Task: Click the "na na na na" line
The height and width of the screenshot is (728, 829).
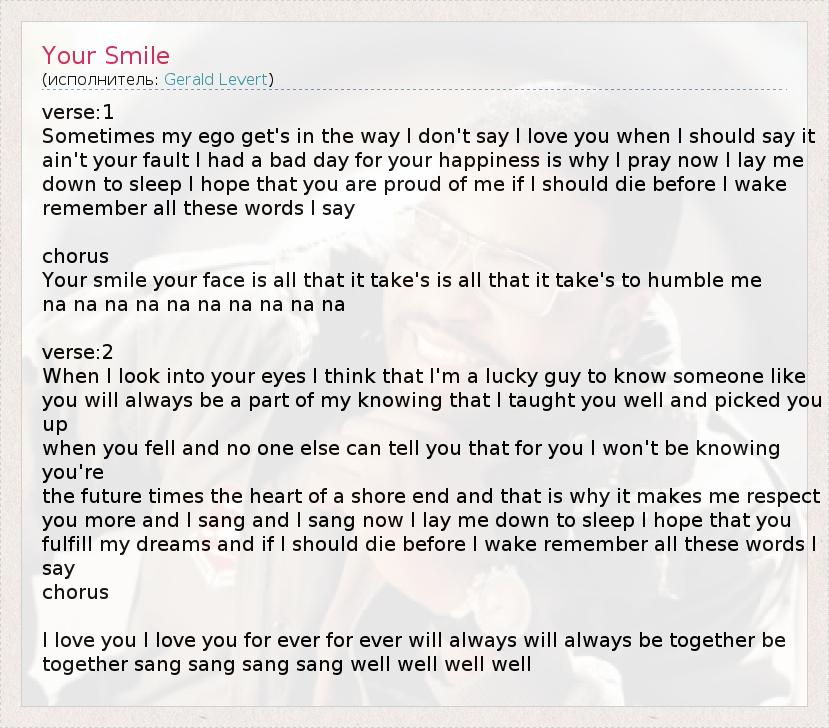Action: [x=193, y=304]
